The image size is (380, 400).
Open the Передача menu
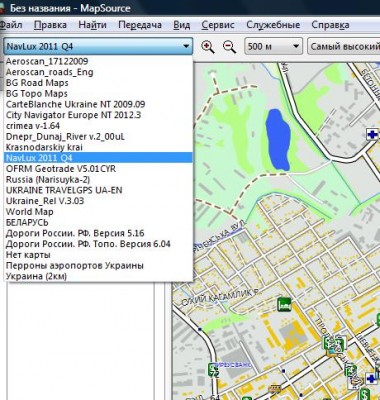(x=140, y=25)
